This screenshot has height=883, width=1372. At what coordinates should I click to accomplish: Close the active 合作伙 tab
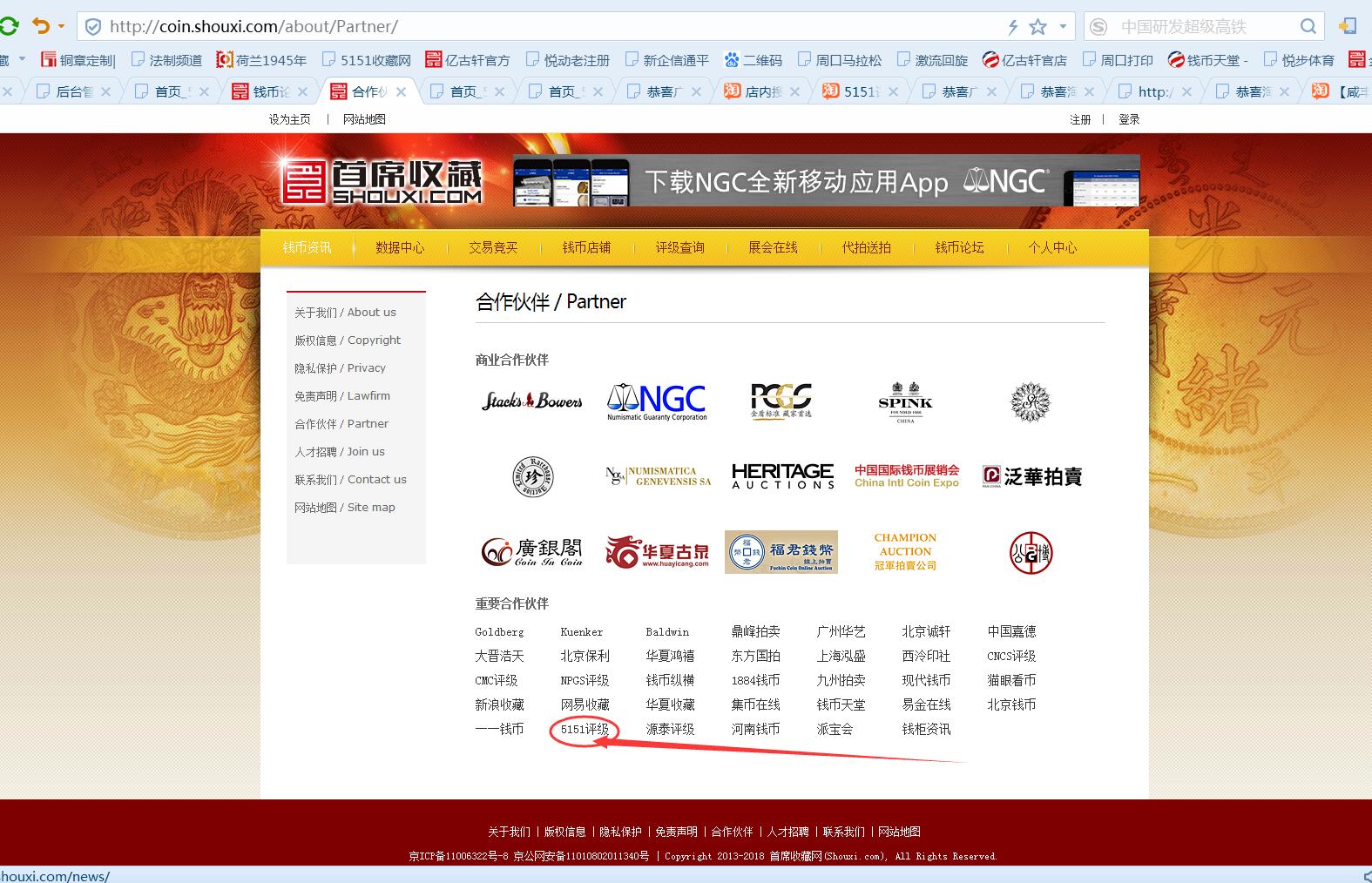401,91
